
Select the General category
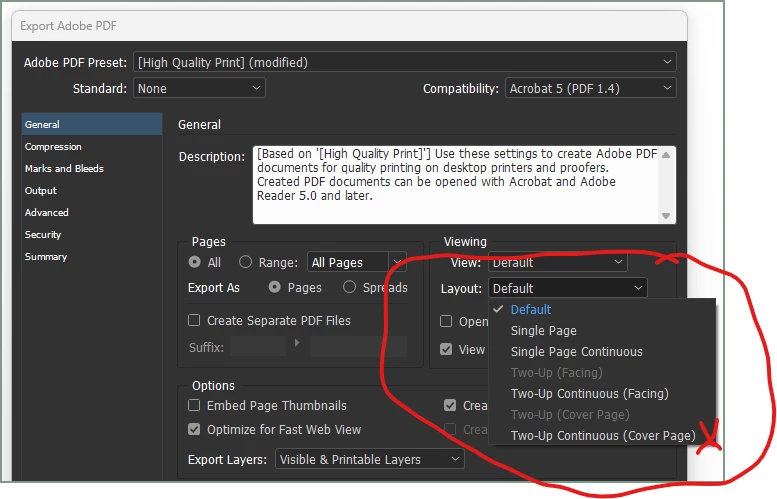pyautogui.click(x=92, y=124)
